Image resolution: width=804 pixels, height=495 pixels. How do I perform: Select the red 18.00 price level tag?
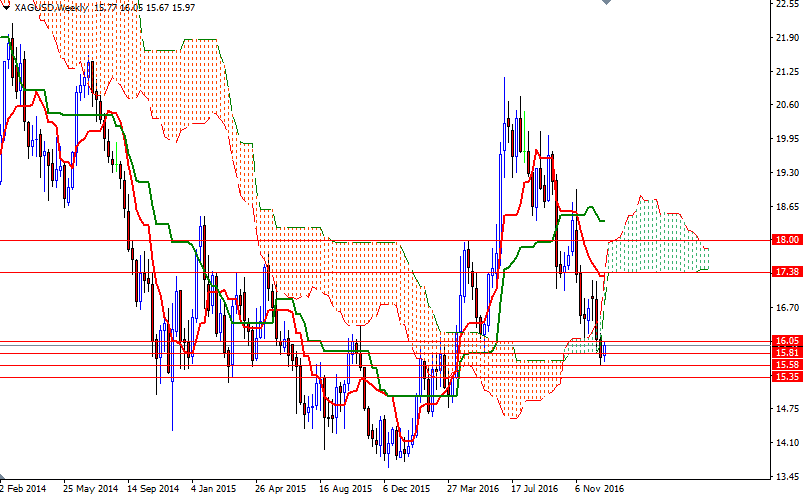click(787, 240)
